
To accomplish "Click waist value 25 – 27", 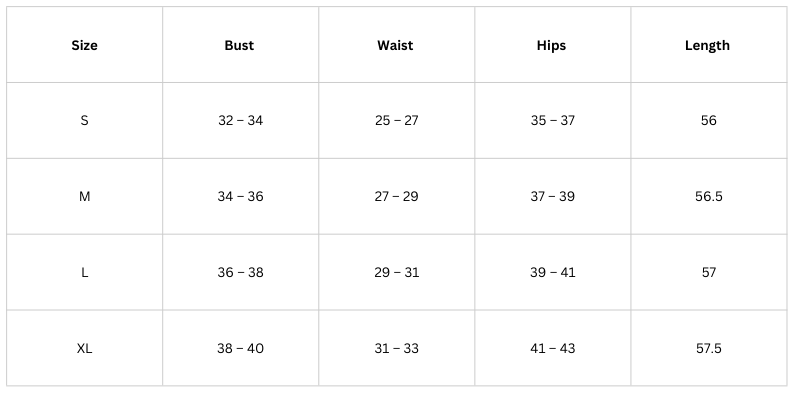I will click(x=396, y=120).
